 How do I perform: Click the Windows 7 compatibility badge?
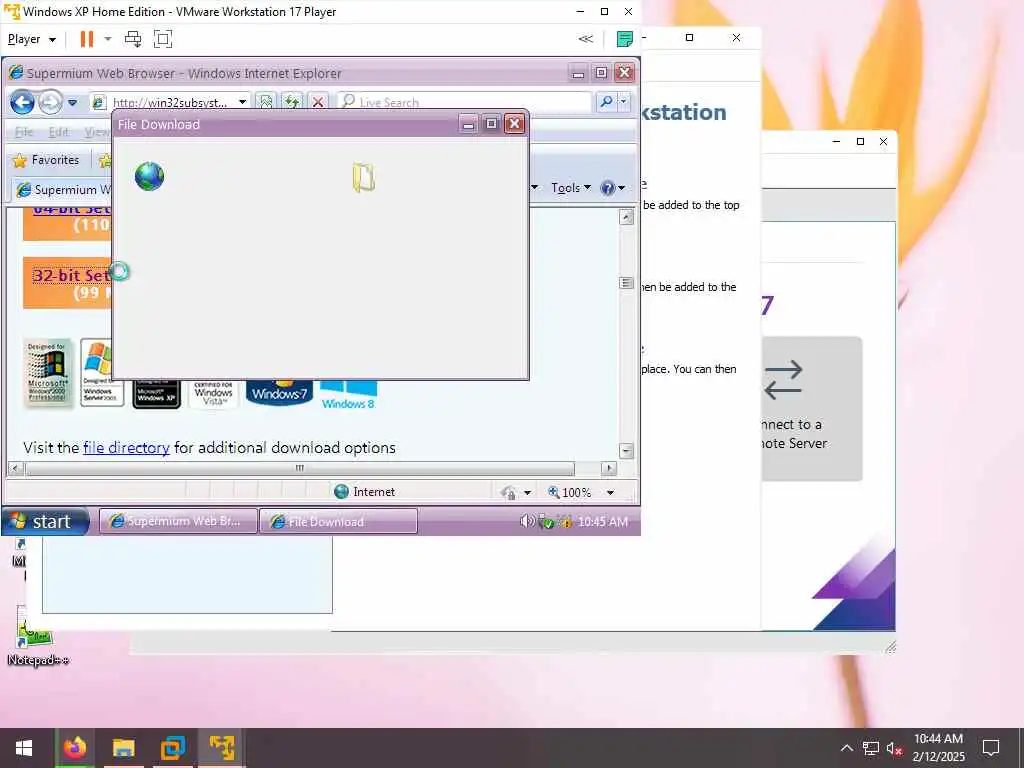279,392
